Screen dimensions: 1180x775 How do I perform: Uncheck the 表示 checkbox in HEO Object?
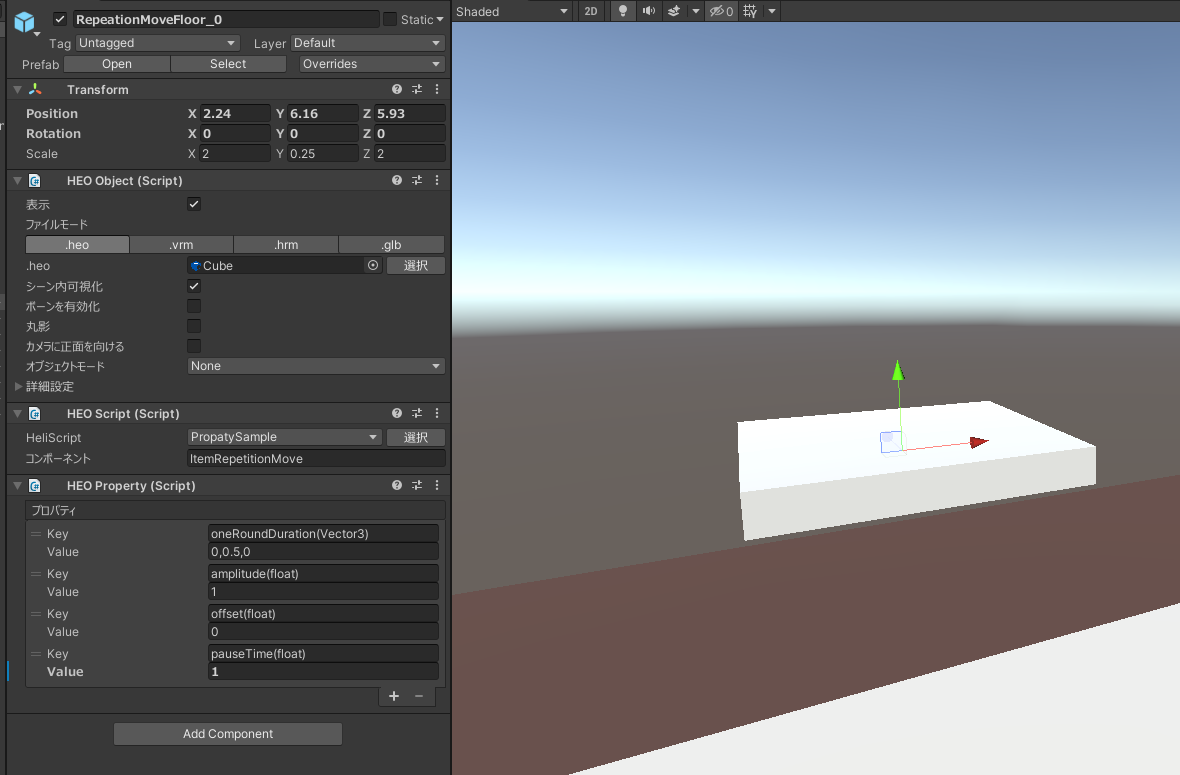pos(193,204)
